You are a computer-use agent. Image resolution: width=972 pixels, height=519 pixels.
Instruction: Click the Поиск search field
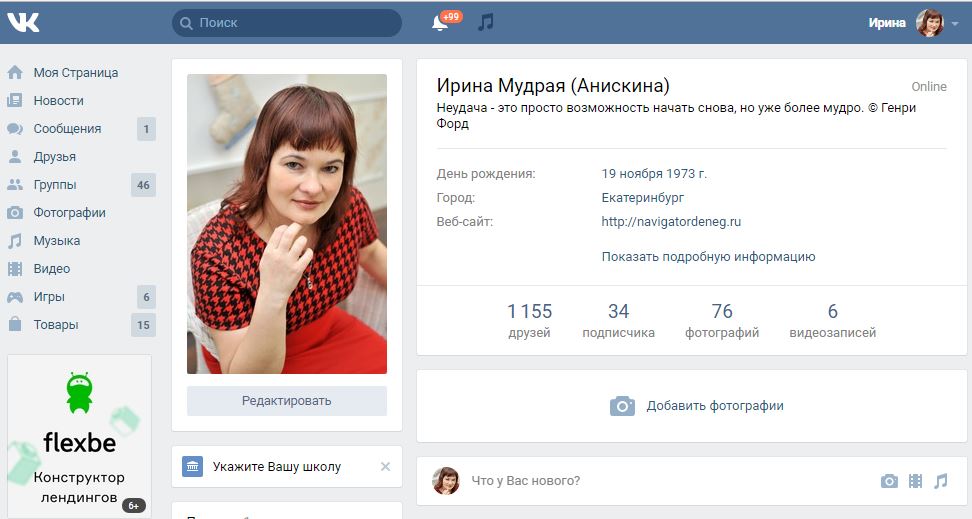point(287,23)
